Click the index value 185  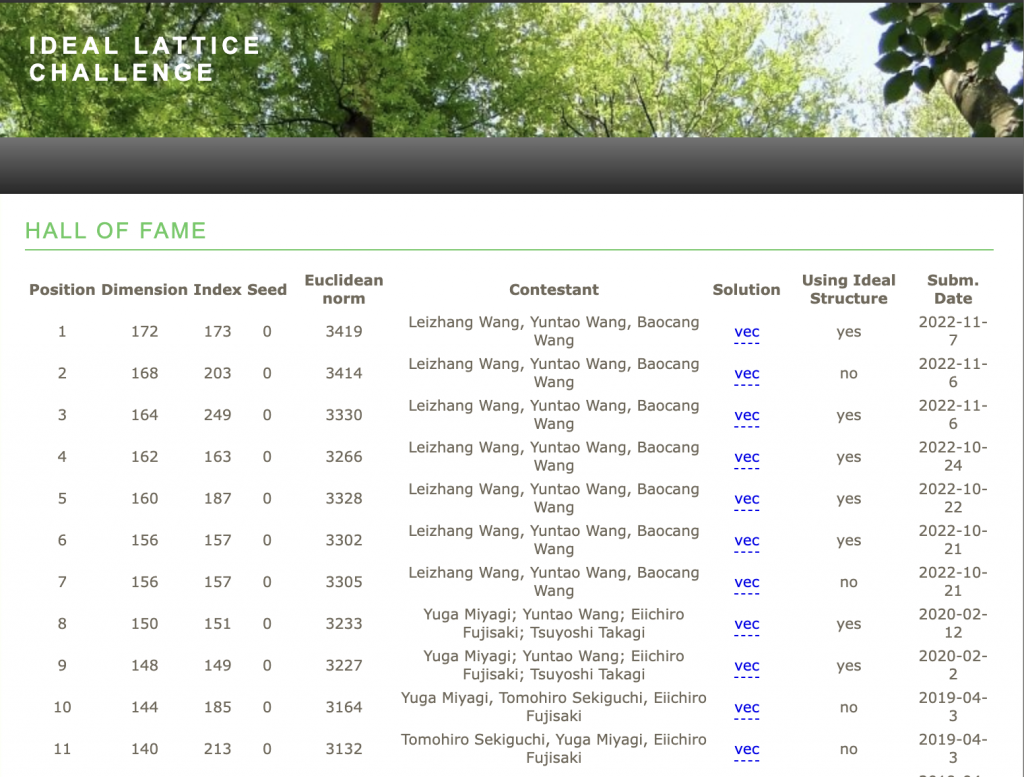(x=217, y=708)
